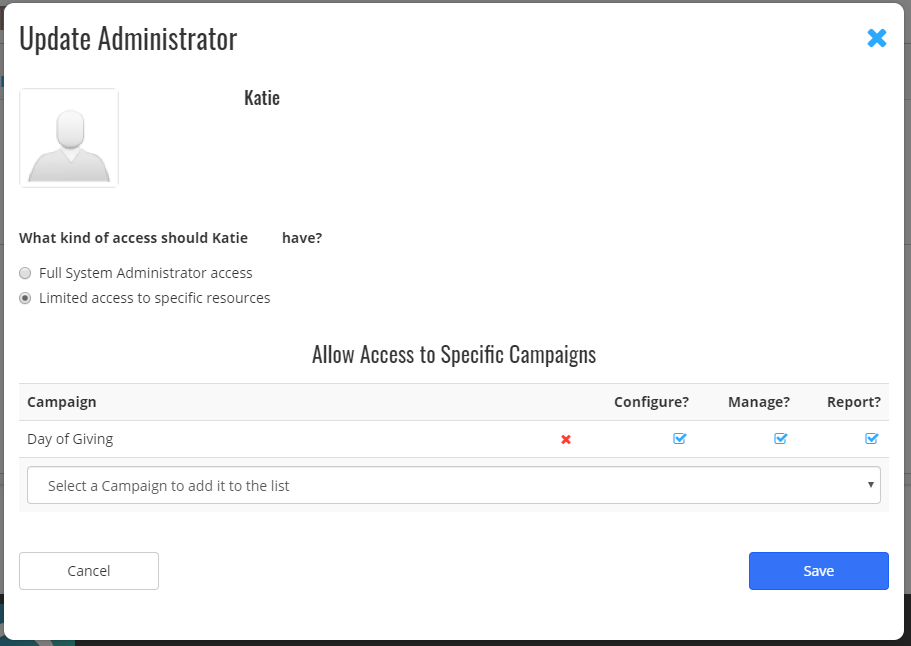Select the Day of Giving row

[71, 438]
